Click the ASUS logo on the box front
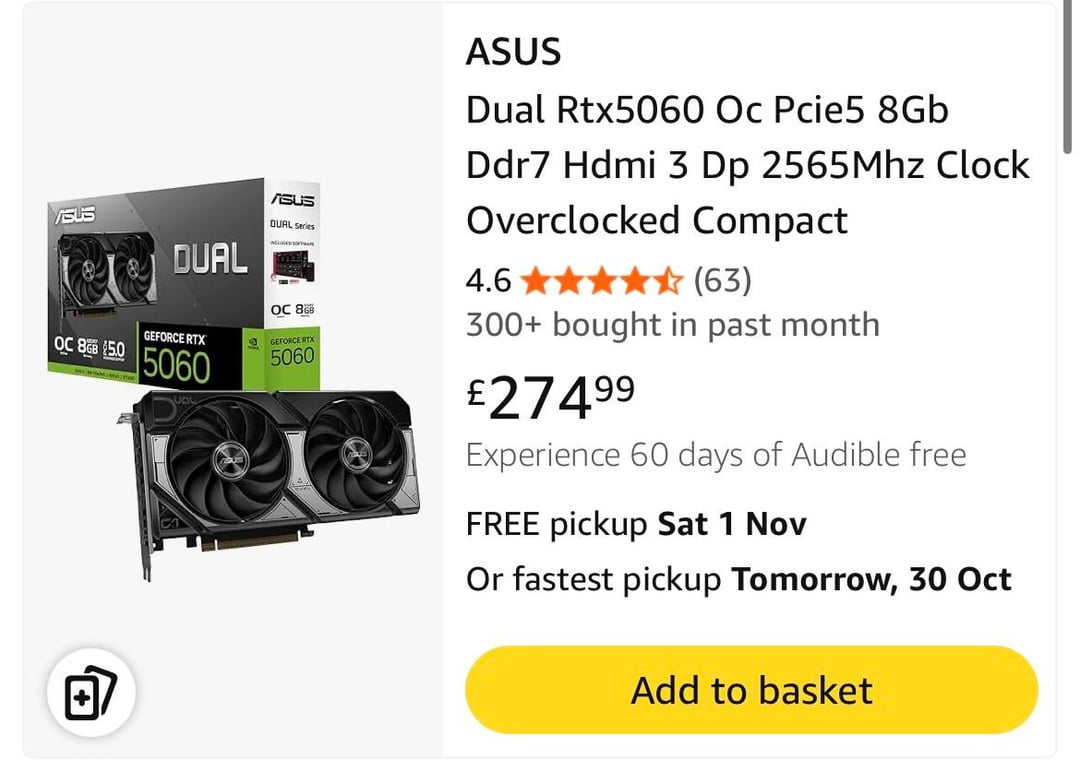The width and height of the screenshot is (1080, 760). [x=74, y=215]
